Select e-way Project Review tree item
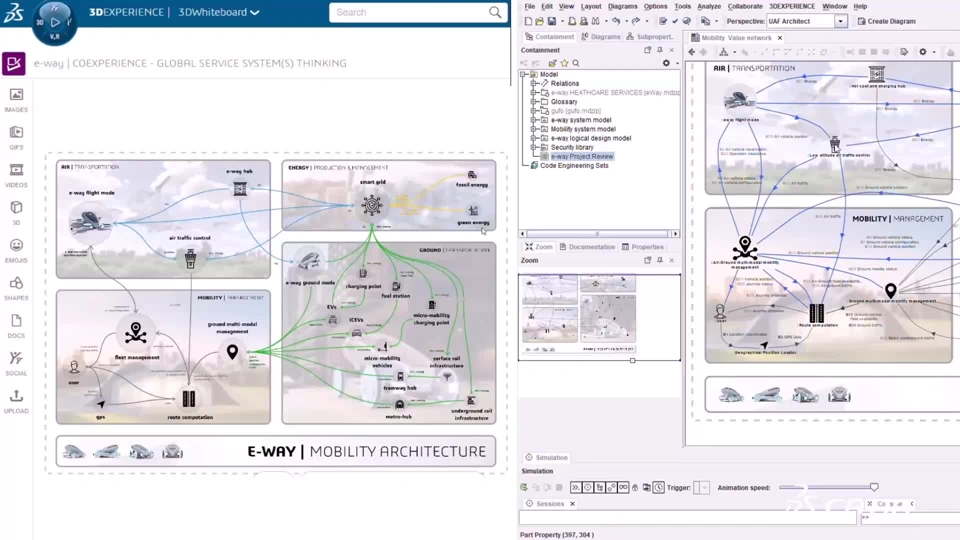Viewport: 960px width, 540px height. point(582,156)
